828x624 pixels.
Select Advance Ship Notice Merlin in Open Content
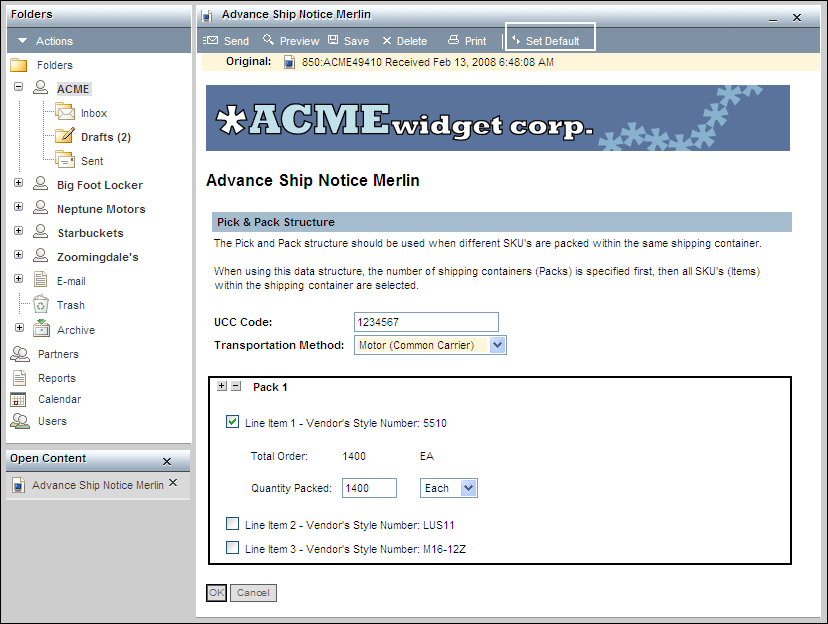pyautogui.click(x=98, y=485)
